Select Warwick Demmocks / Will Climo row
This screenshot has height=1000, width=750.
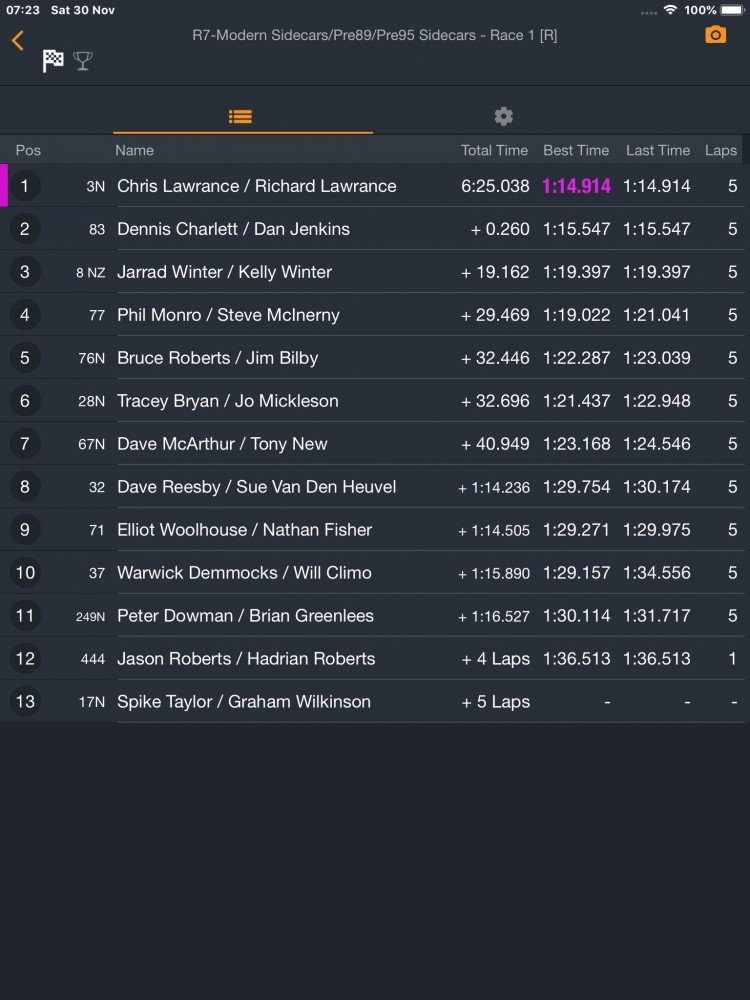pos(375,573)
